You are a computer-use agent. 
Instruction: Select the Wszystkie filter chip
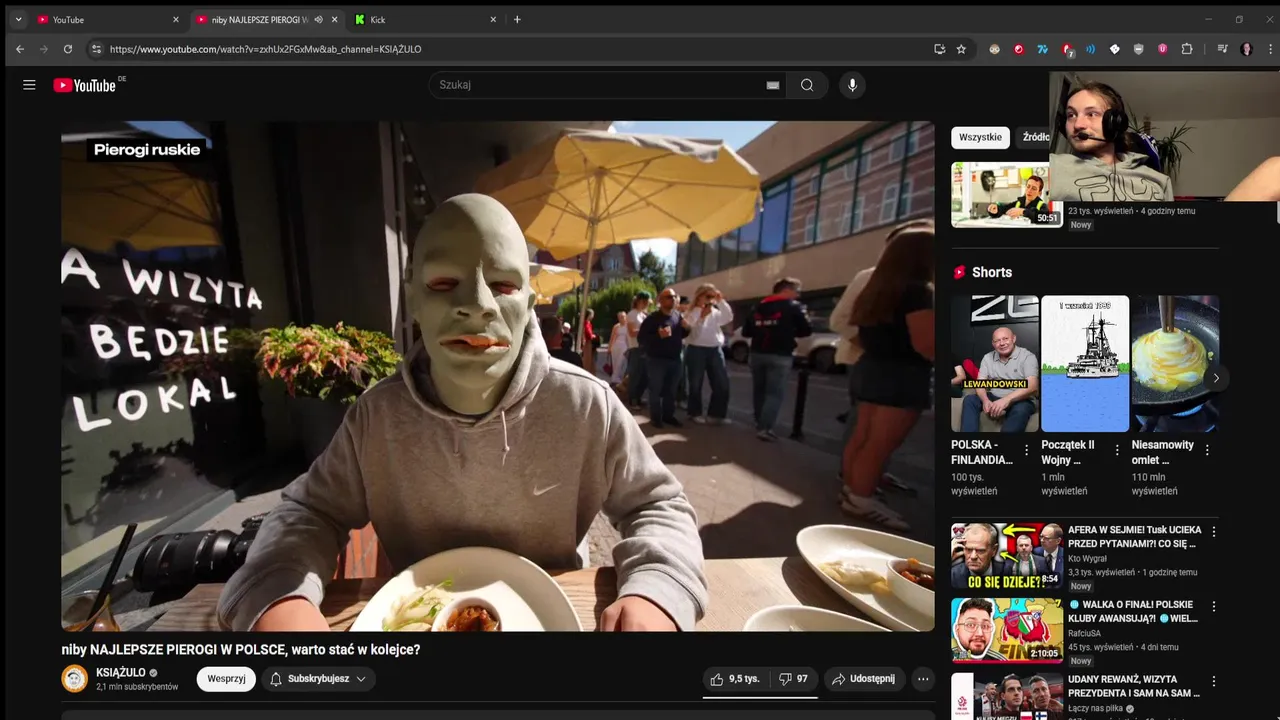tap(980, 137)
